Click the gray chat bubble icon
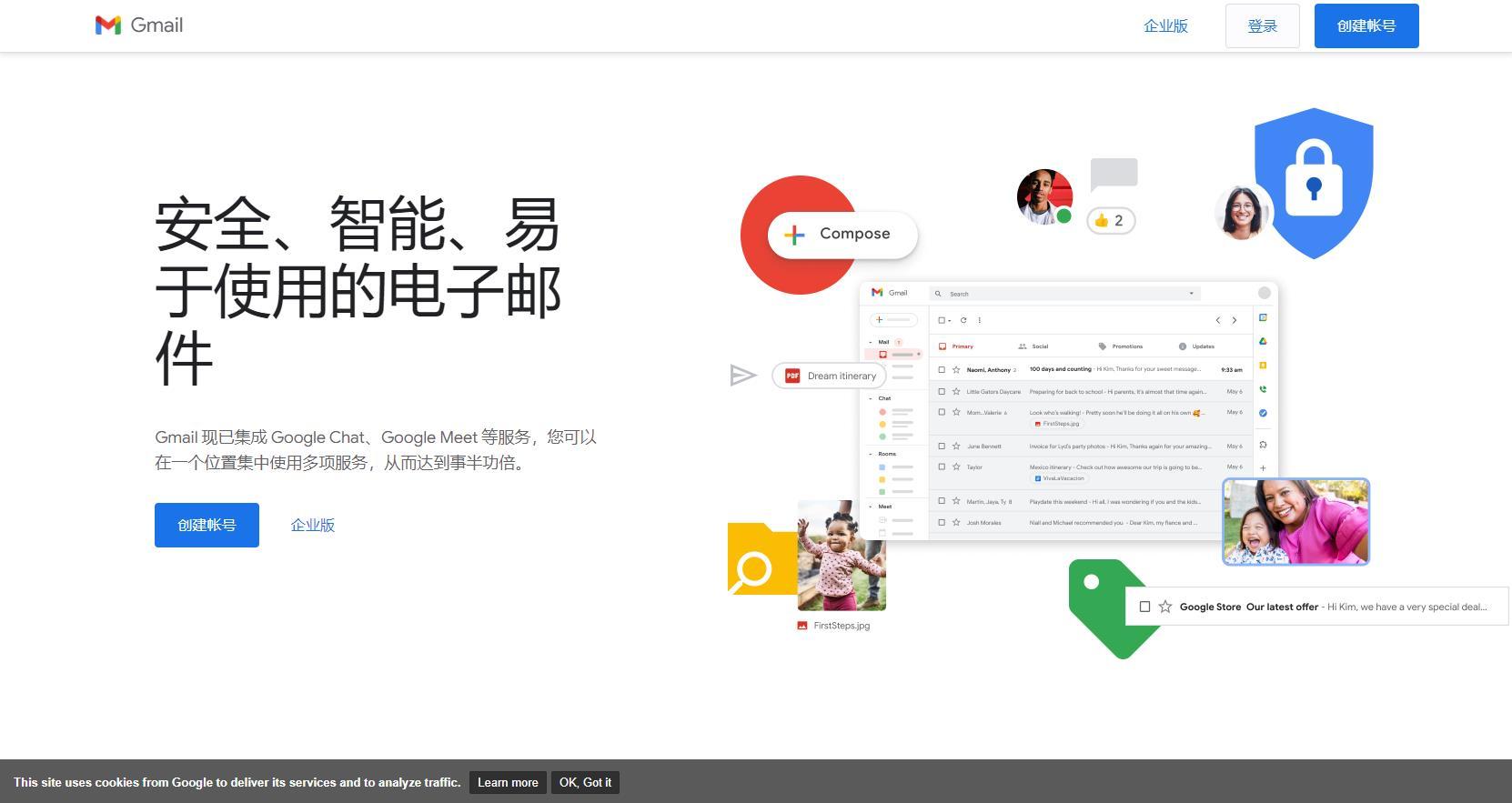The height and width of the screenshot is (803, 1512). [1114, 174]
